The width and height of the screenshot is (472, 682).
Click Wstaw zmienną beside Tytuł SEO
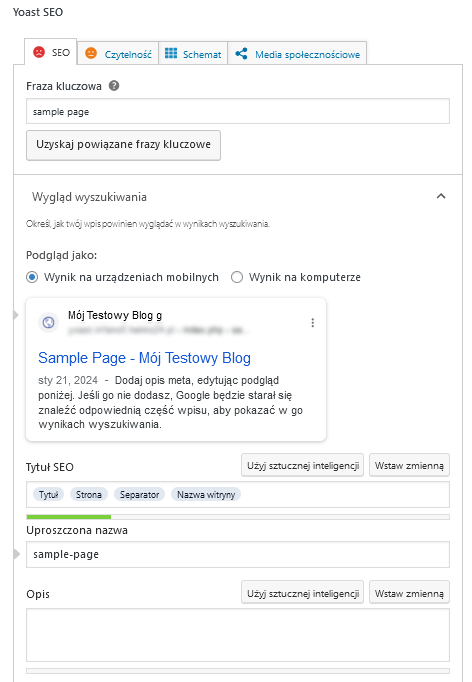(x=409, y=466)
